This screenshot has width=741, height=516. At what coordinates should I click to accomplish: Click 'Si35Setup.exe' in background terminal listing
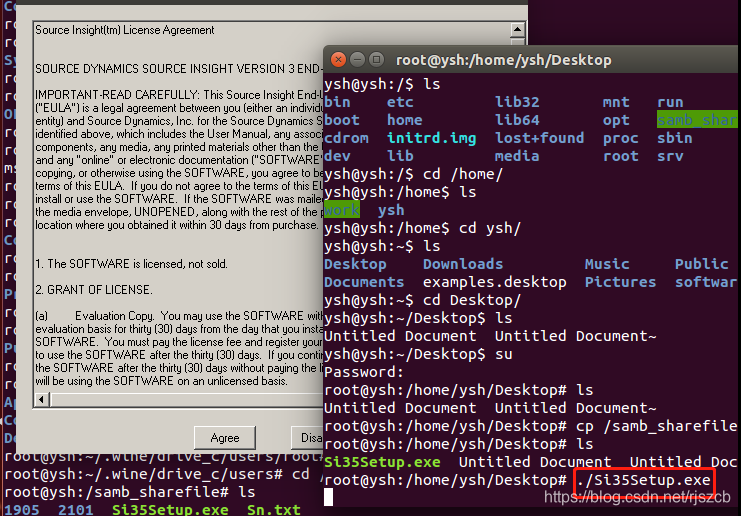(170, 510)
